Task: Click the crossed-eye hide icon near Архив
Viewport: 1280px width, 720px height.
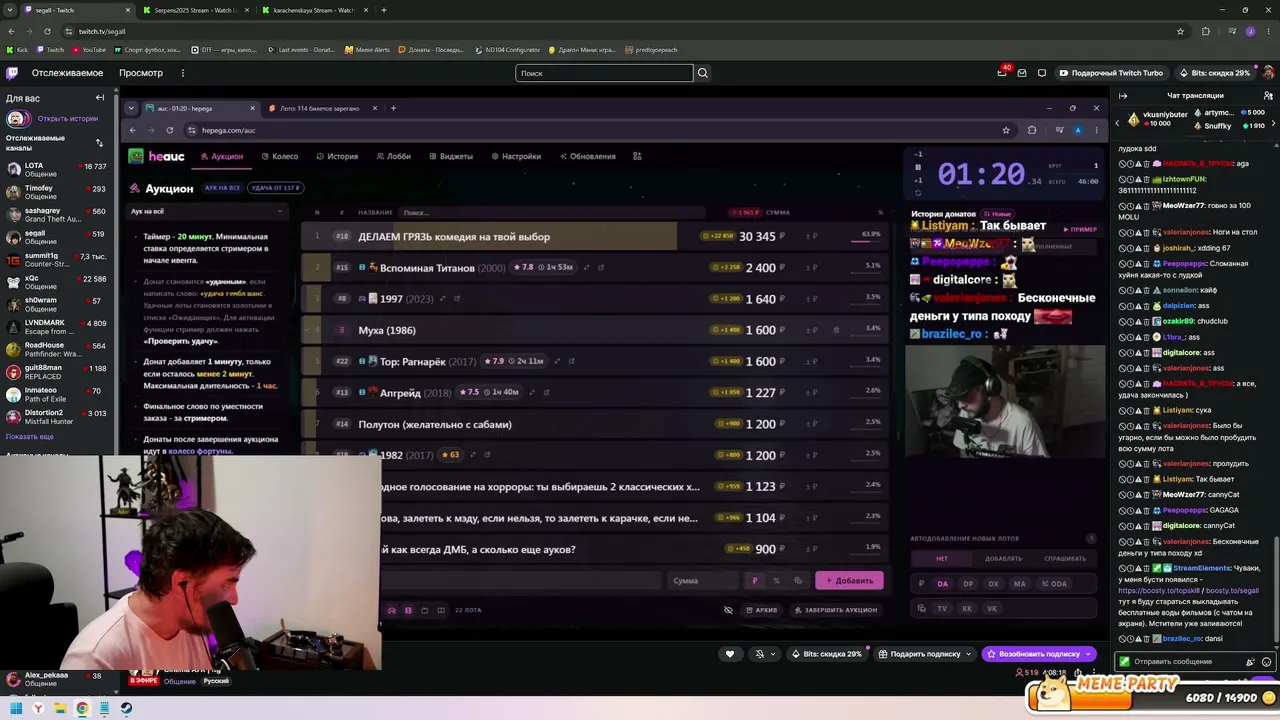Action: tap(728, 610)
